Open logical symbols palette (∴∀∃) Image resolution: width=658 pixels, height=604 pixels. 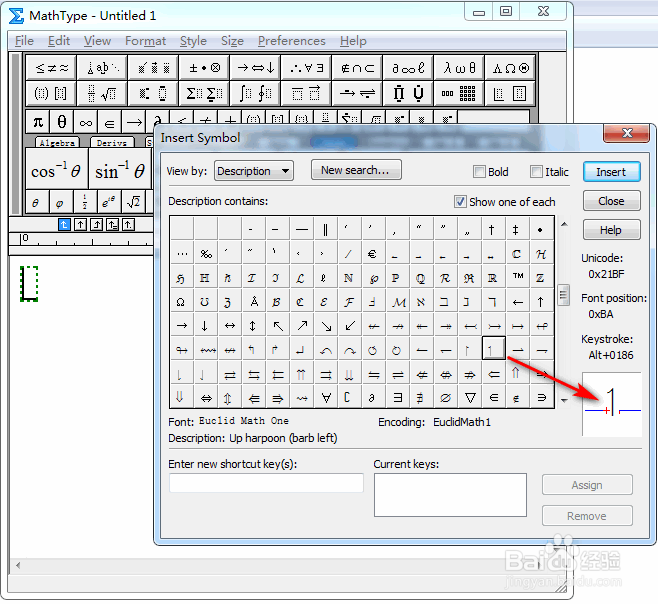[306, 68]
